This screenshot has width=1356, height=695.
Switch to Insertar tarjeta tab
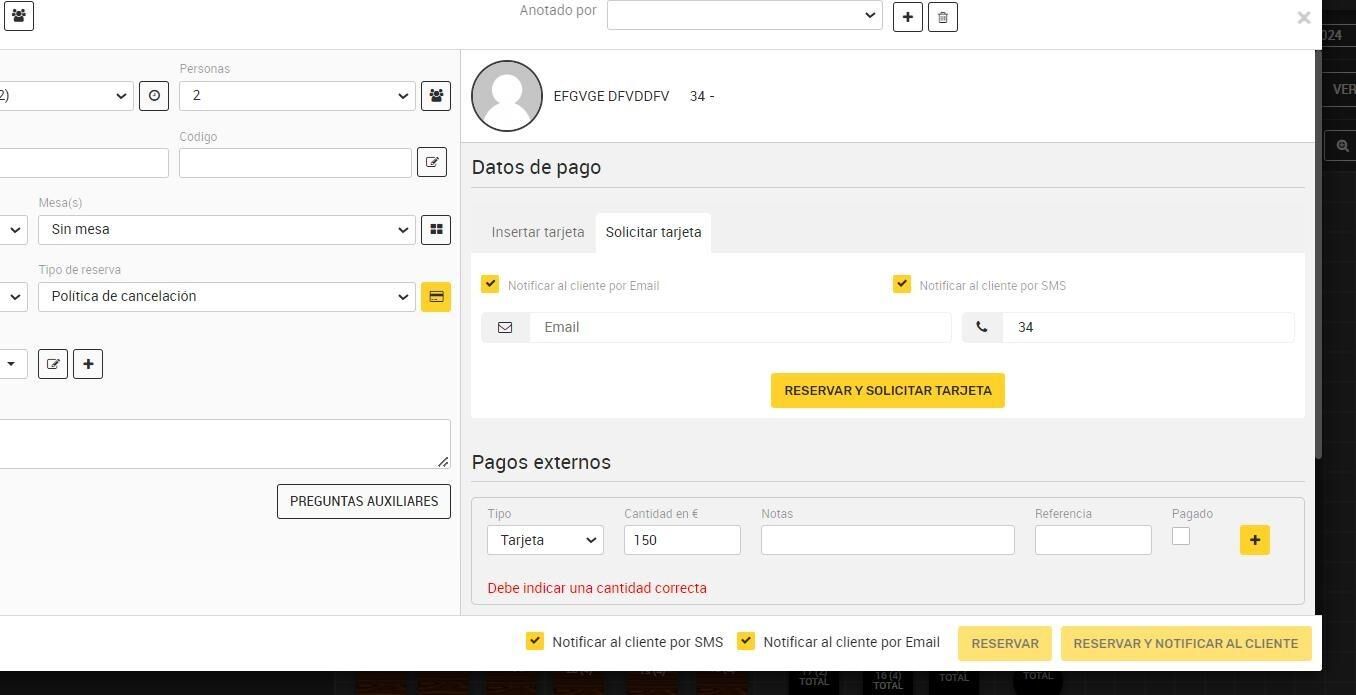click(x=538, y=232)
